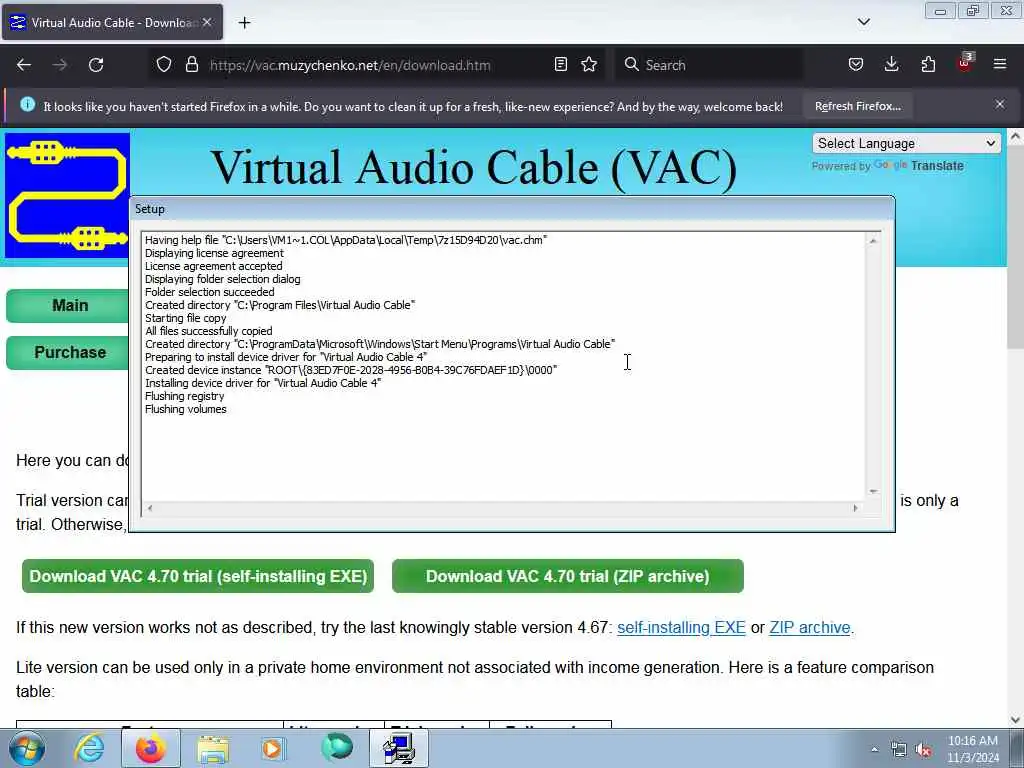The height and width of the screenshot is (768, 1024).
Task: Click the "License agreement accepted" log line
Action: (214, 266)
